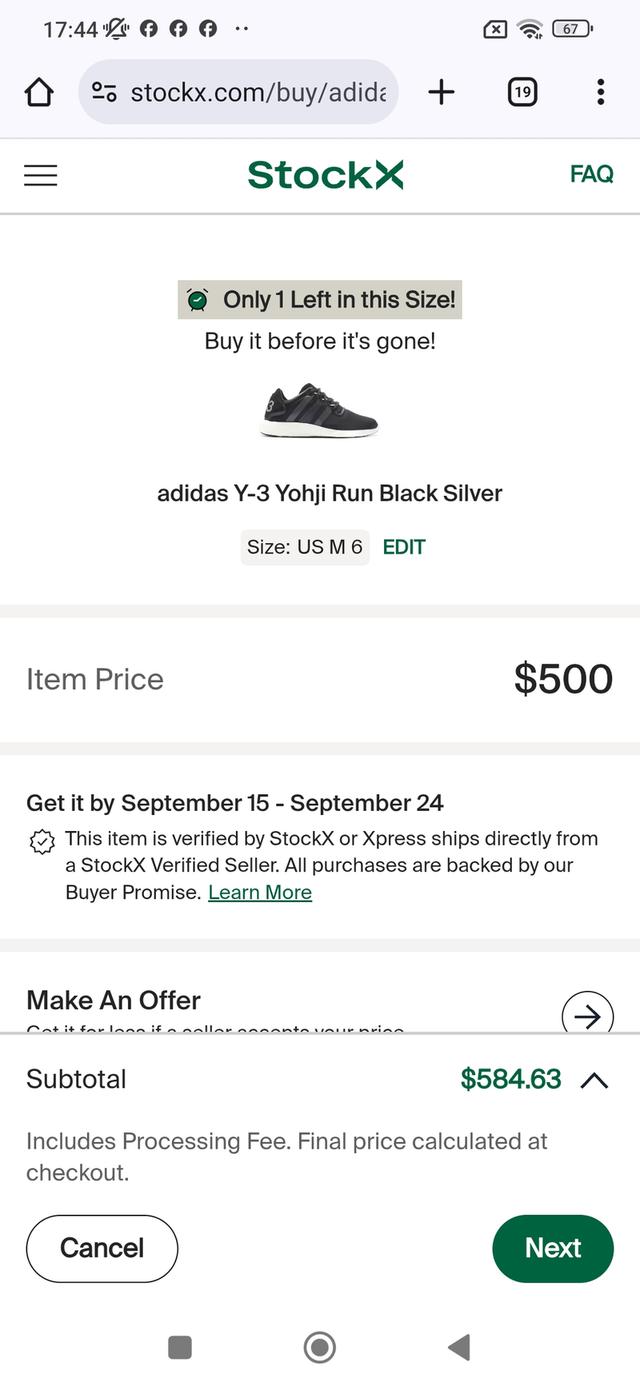Open the StockX hamburger menu

tap(41, 175)
